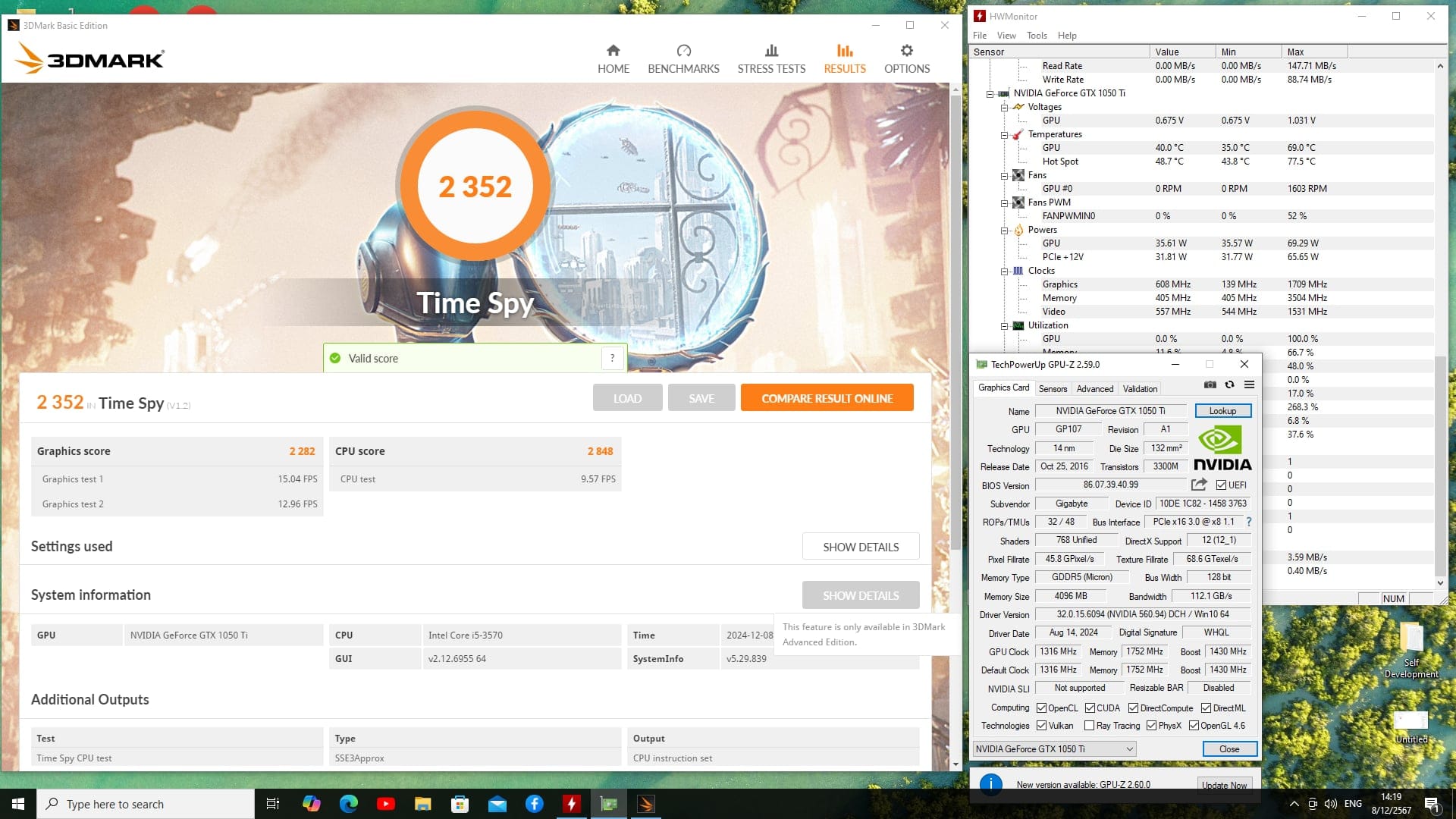Click the BIOS version share/export icon
Screen dimensions: 1456x819
click(x=1199, y=485)
